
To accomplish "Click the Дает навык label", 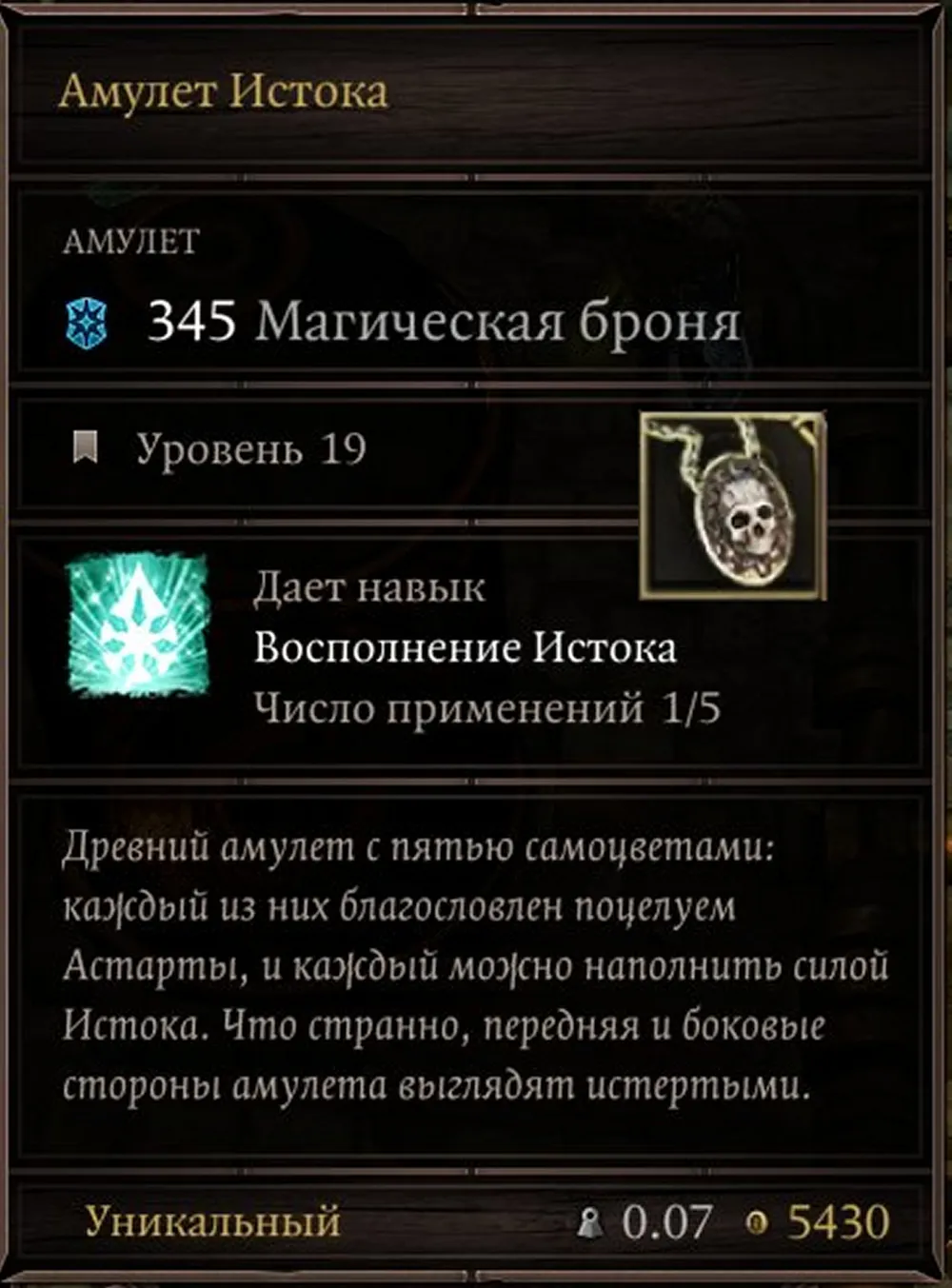I will (x=369, y=587).
